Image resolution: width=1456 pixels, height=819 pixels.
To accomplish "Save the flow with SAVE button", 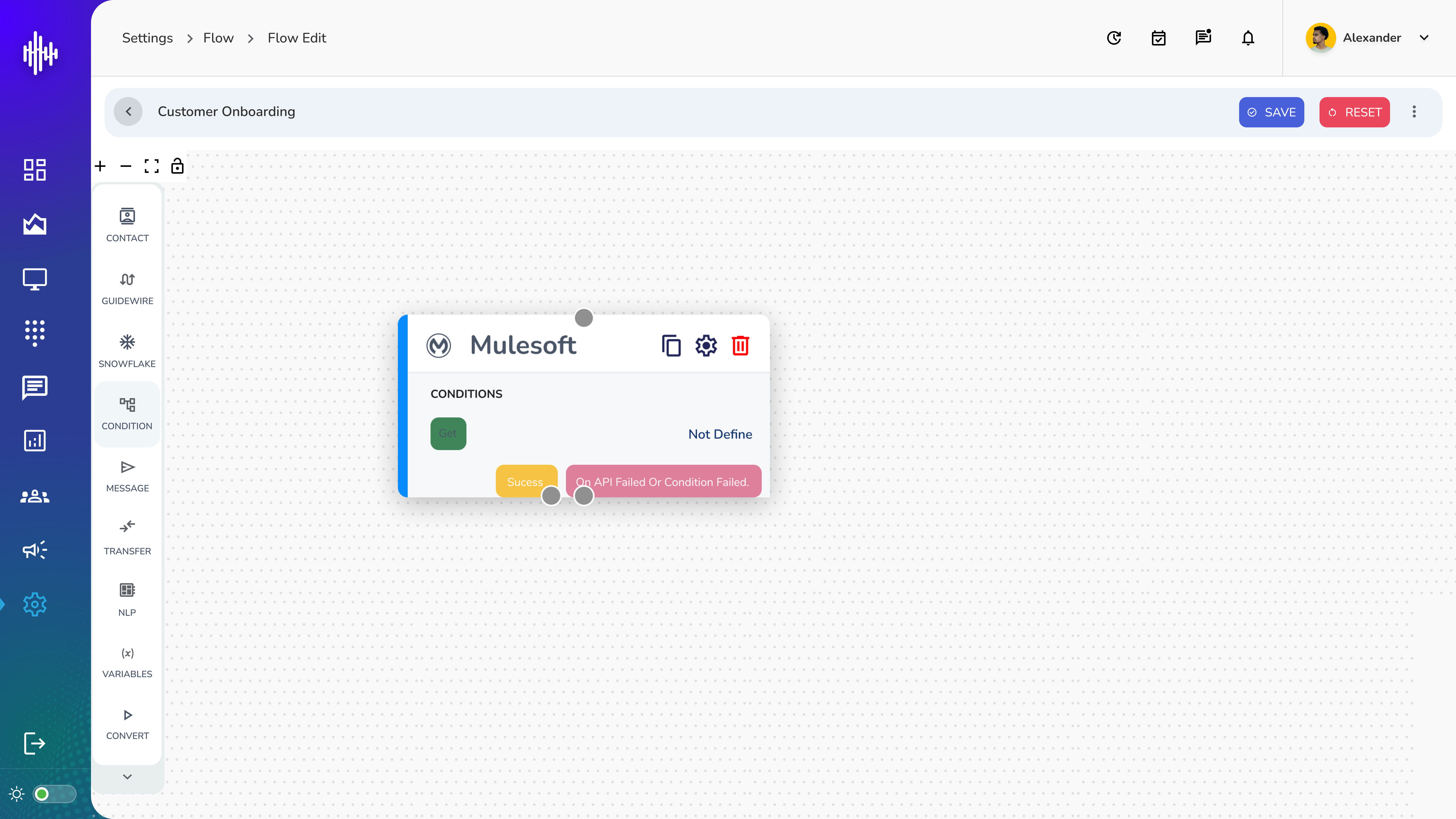I will click(x=1271, y=112).
